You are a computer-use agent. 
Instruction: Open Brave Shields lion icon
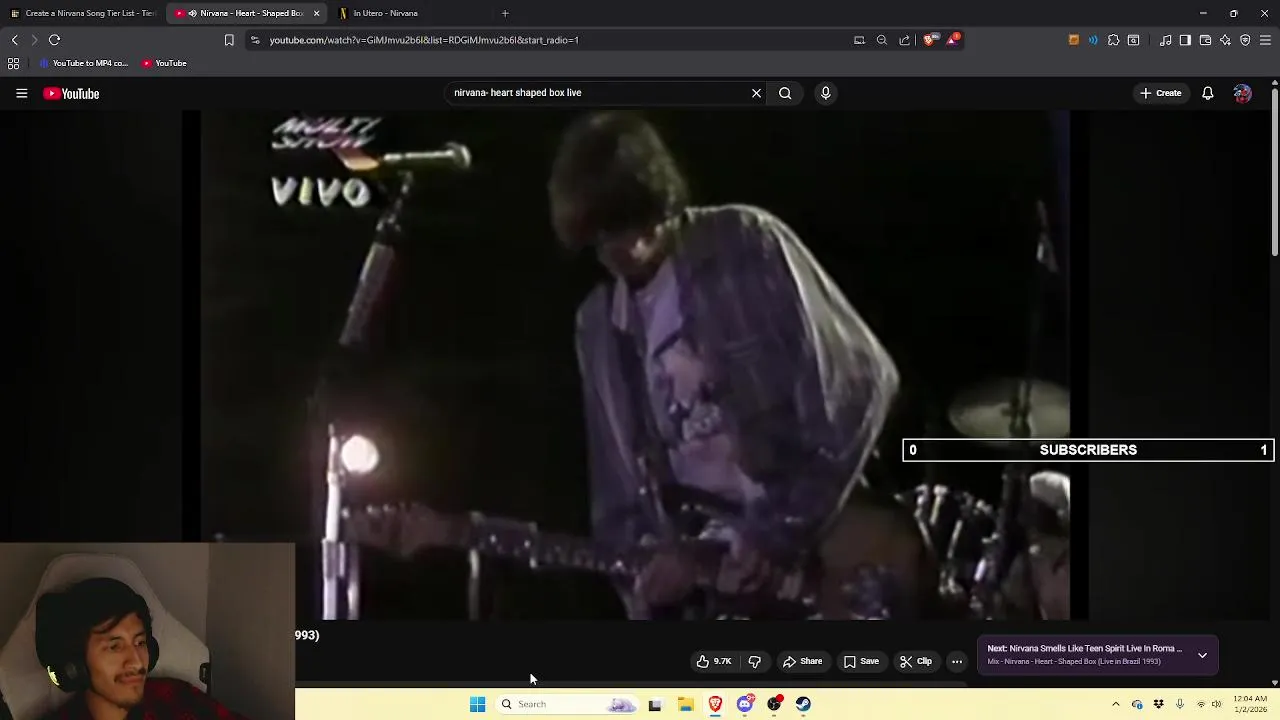tap(930, 40)
